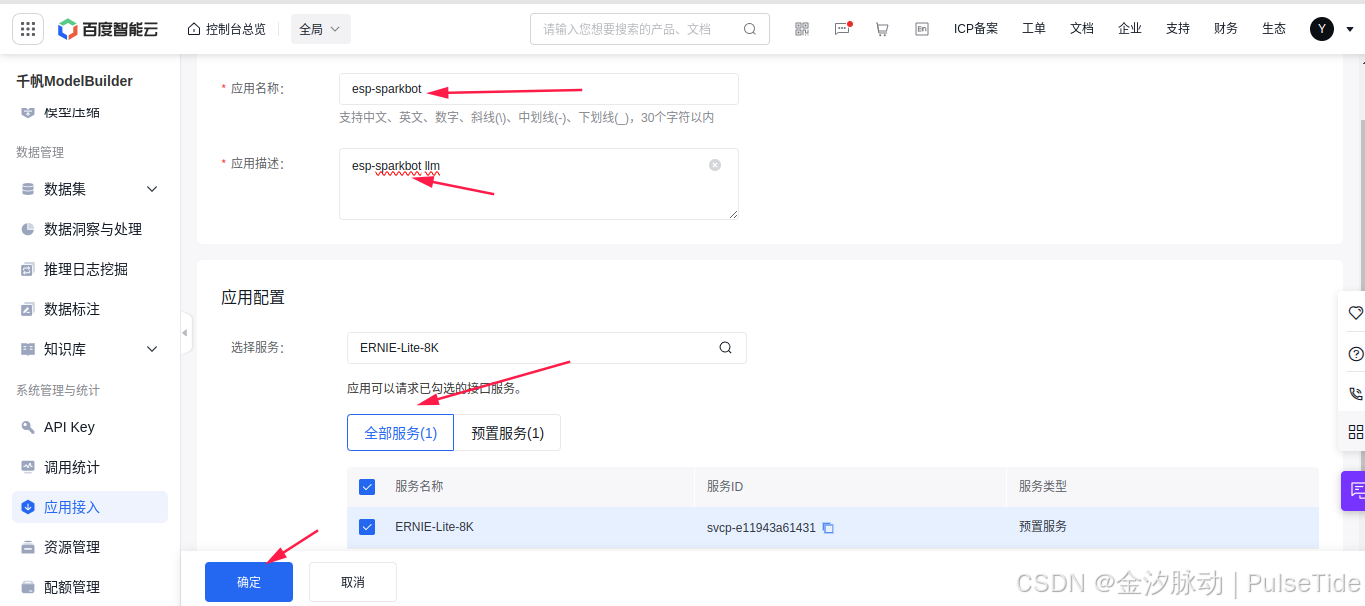Collapse the sidebar with the handle arrow
1365x606 pixels.
(x=186, y=333)
